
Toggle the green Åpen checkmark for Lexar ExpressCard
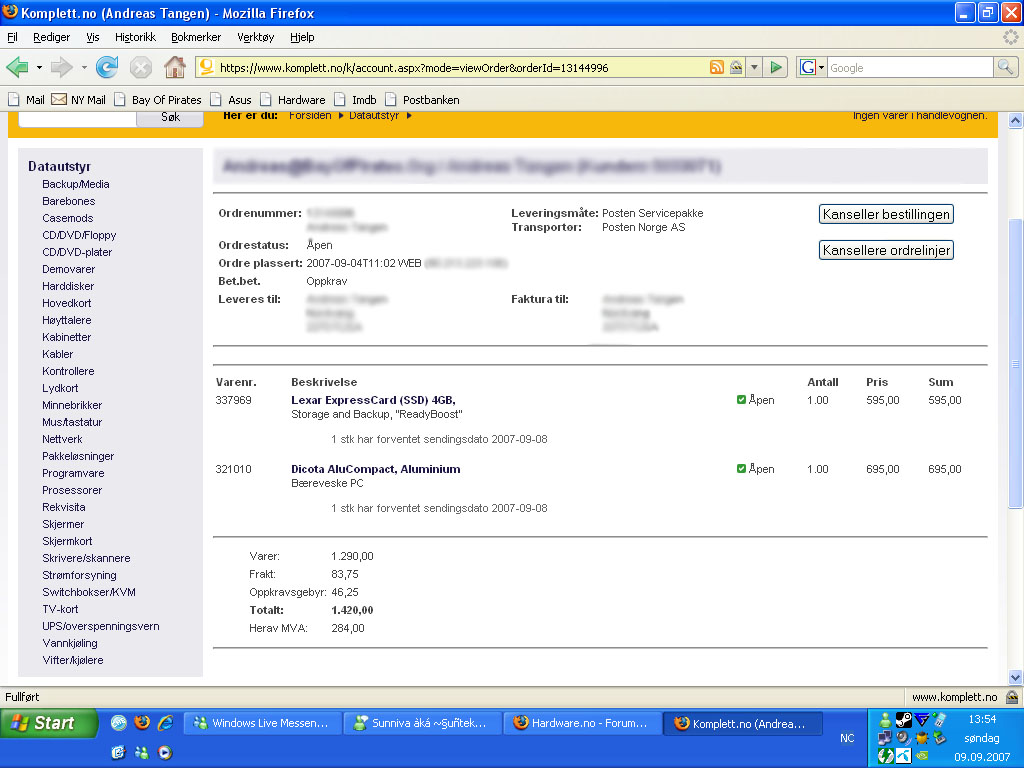click(x=741, y=400)
